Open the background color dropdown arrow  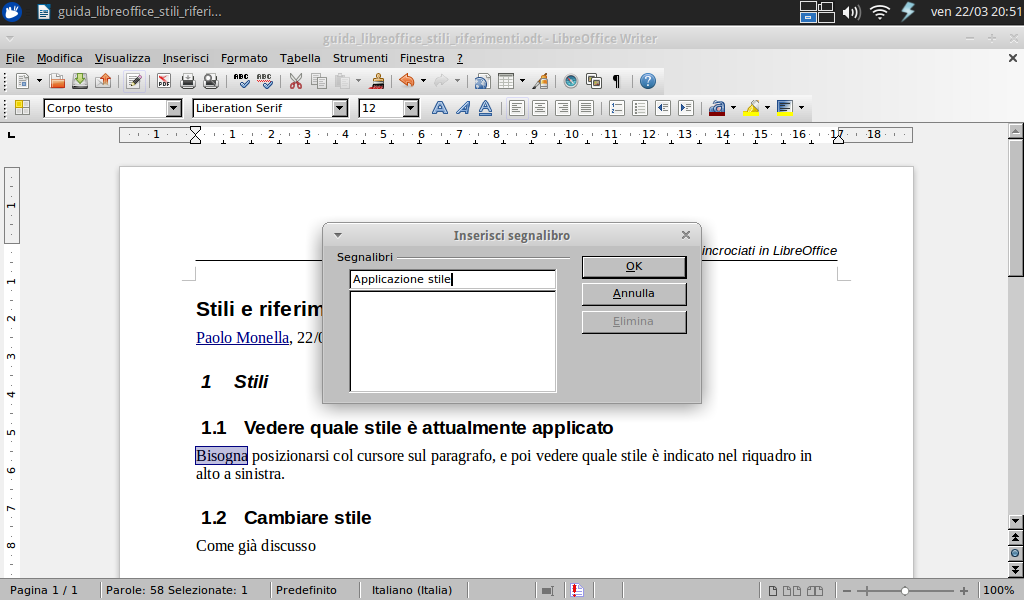[801, 108]
